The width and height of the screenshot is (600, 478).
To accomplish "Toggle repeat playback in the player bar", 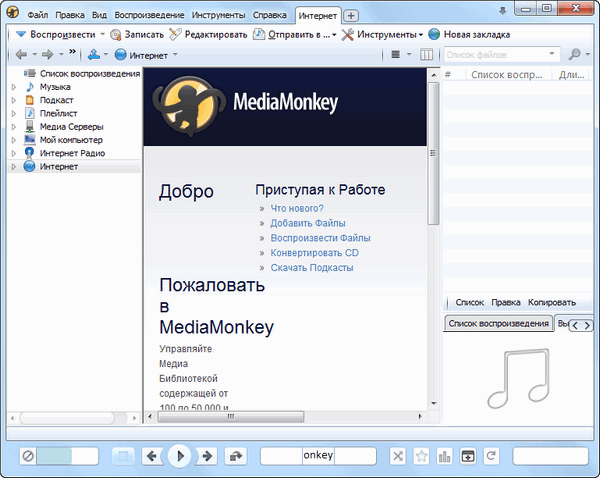I will 491,456.
